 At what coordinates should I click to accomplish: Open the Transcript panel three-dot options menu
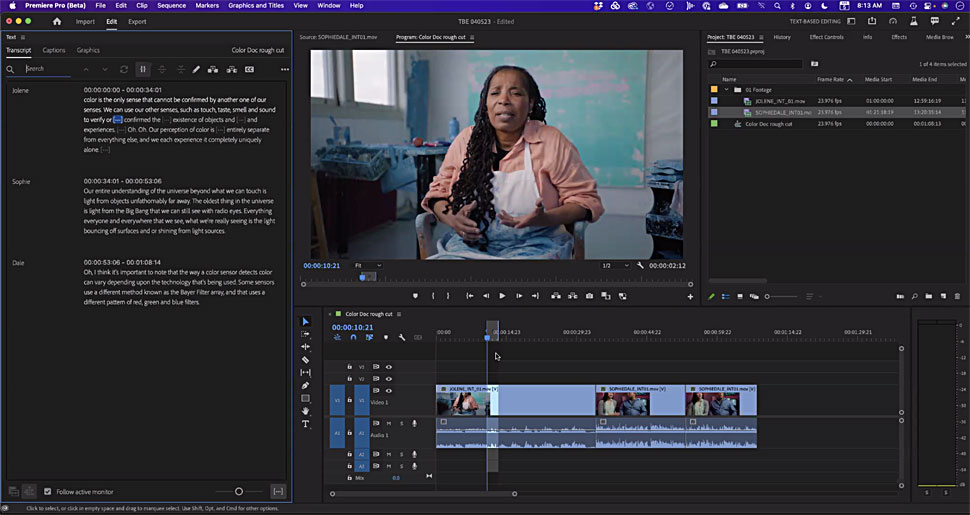[x=285, y=69]
